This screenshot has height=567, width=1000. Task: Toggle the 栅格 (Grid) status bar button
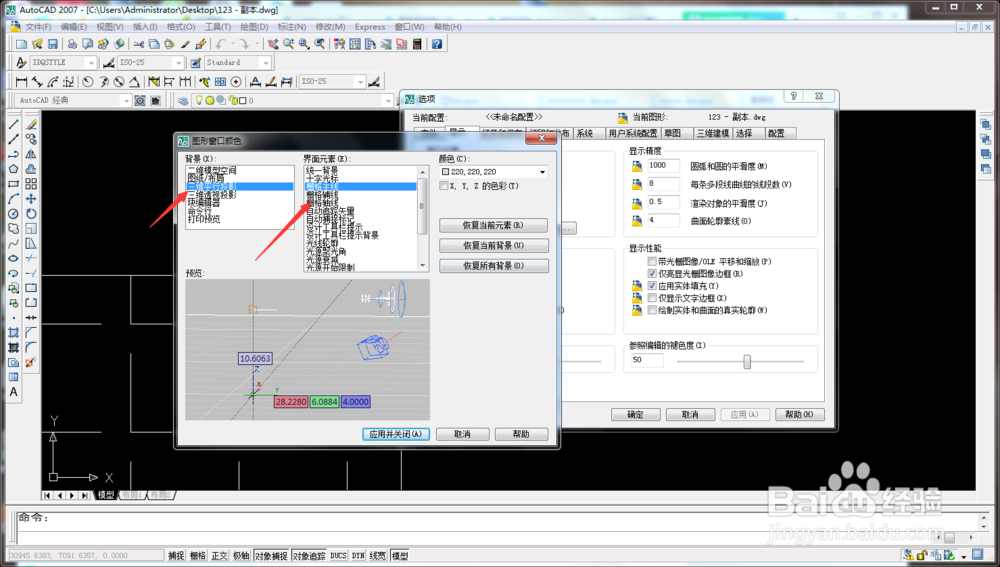[x=198, y=556]
